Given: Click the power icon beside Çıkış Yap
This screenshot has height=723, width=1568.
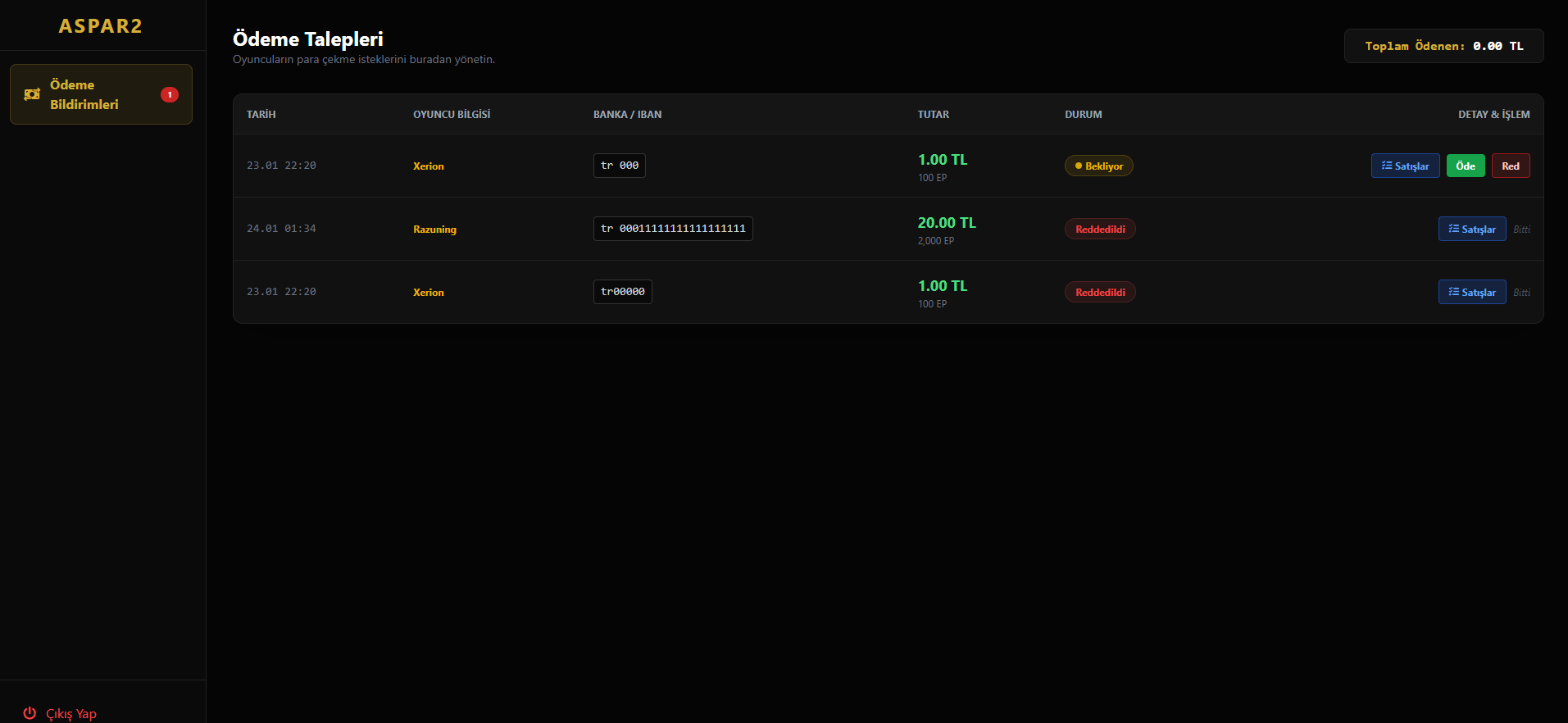Looking at the screenshot, I should 30,713.
